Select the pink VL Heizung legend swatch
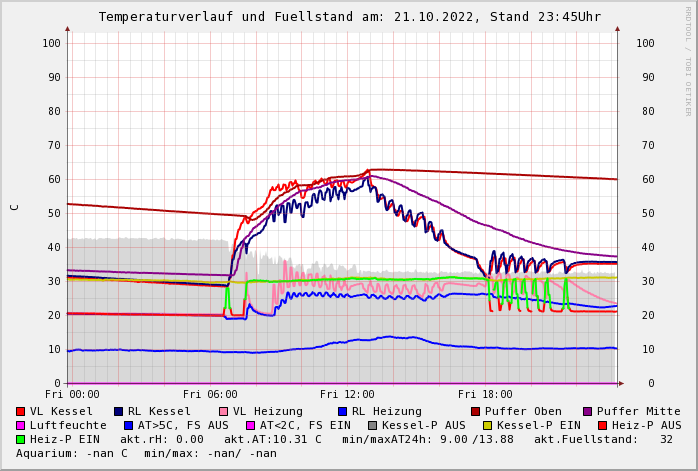The height and width of the screenshot is (471, 698). point(223,411)
